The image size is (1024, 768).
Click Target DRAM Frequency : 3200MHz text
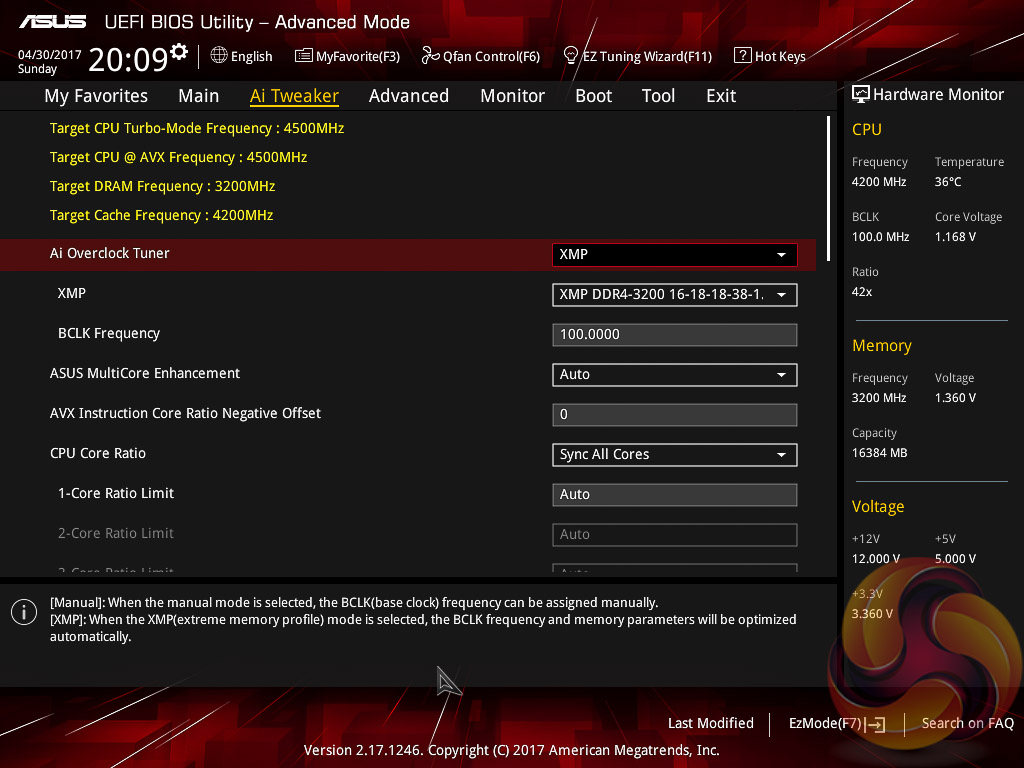coord(163,186)
